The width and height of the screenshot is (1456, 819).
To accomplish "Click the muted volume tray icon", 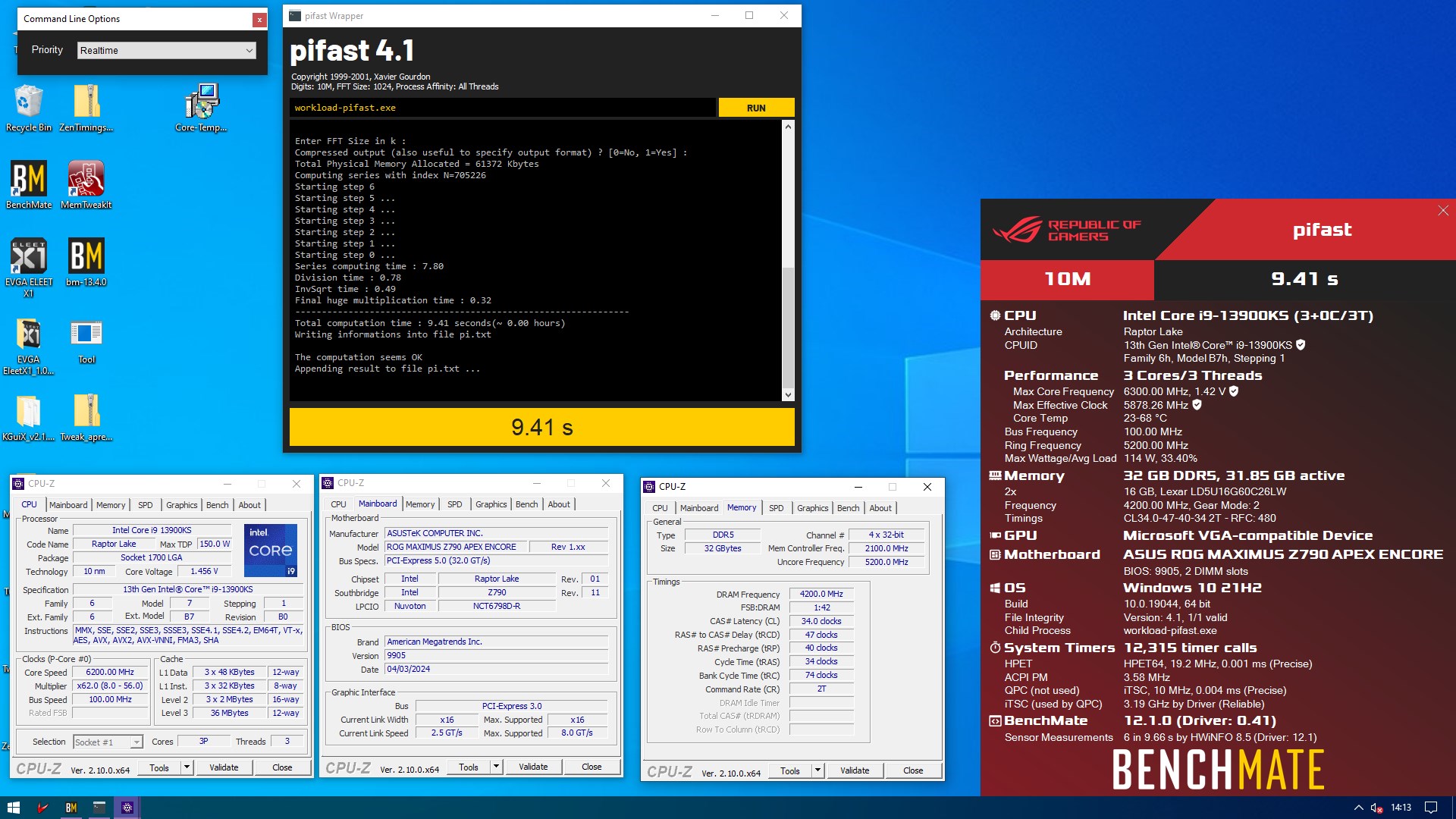I will (x=1377, y=808).
